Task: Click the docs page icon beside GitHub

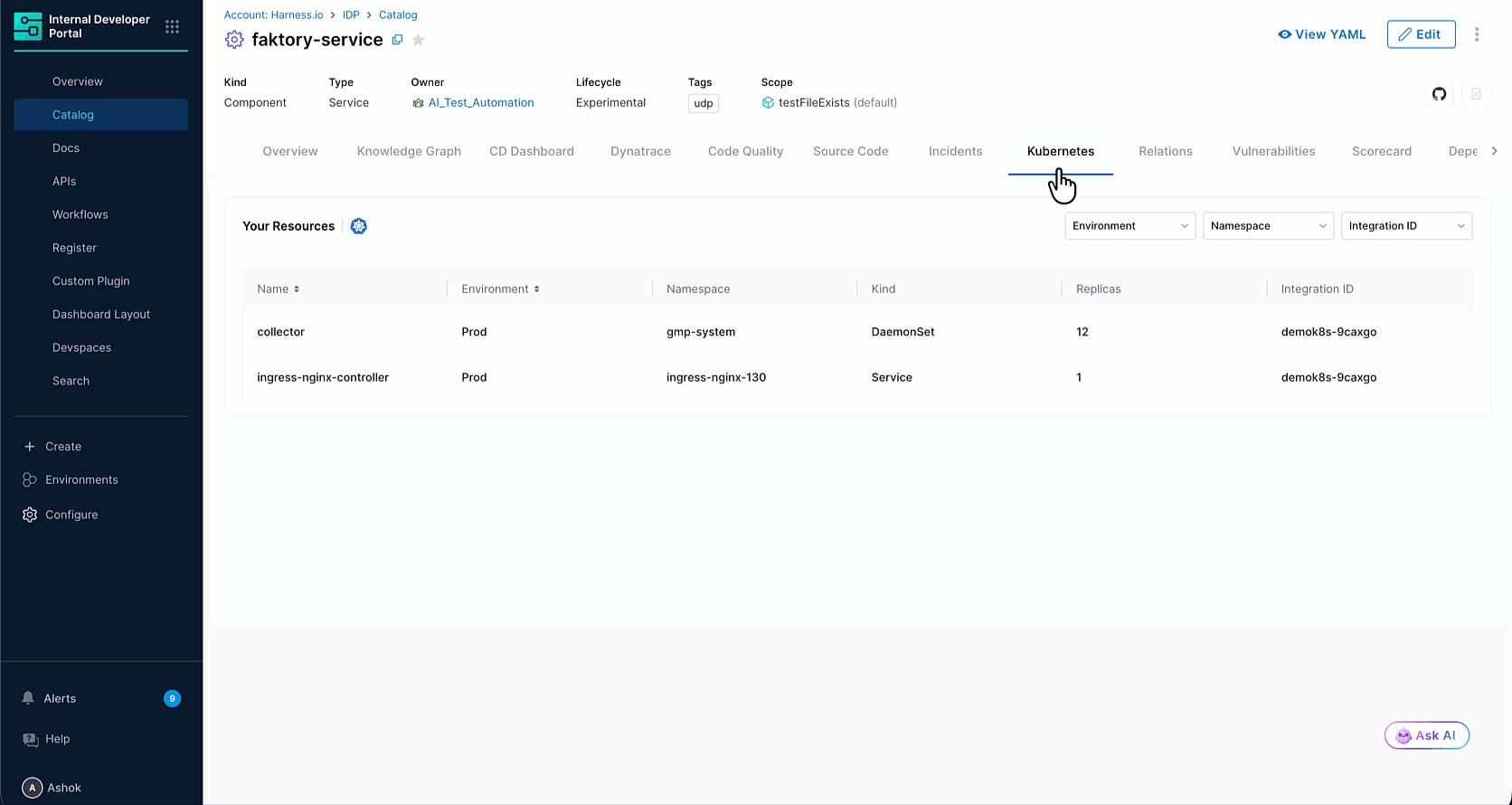Action: click(1476, 94)
